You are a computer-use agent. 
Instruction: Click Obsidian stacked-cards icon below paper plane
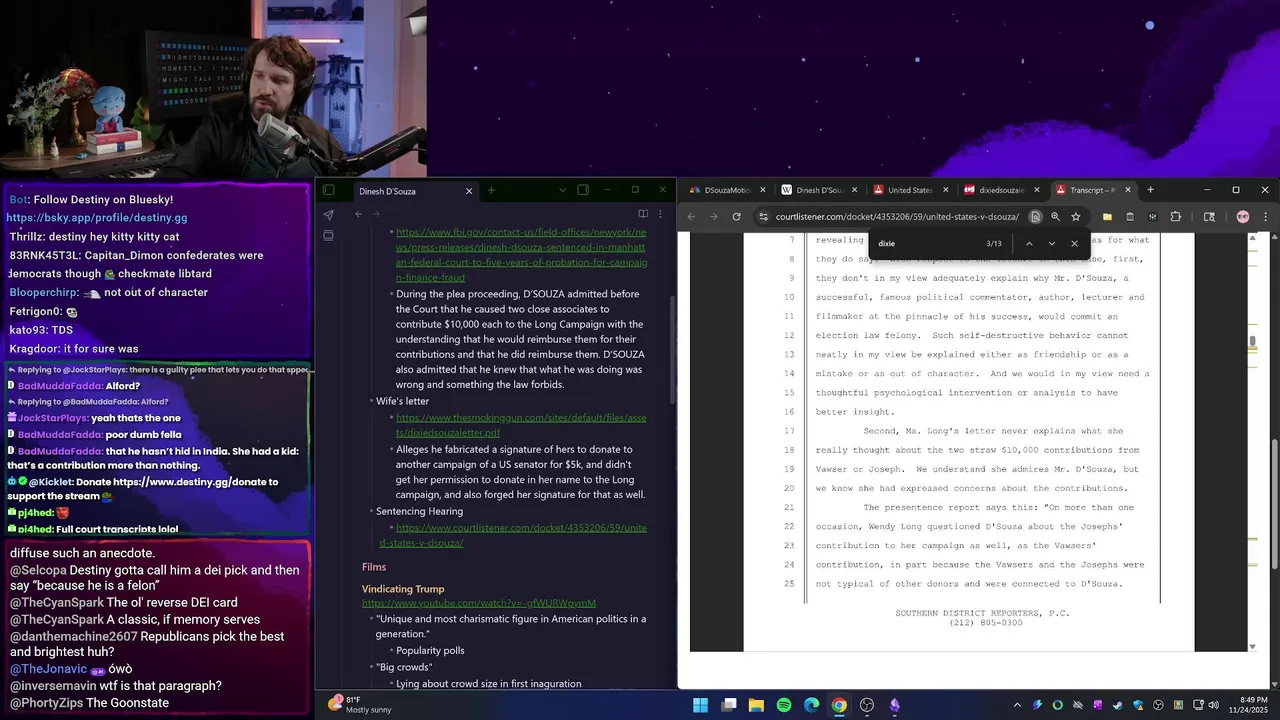click(328, 236)
